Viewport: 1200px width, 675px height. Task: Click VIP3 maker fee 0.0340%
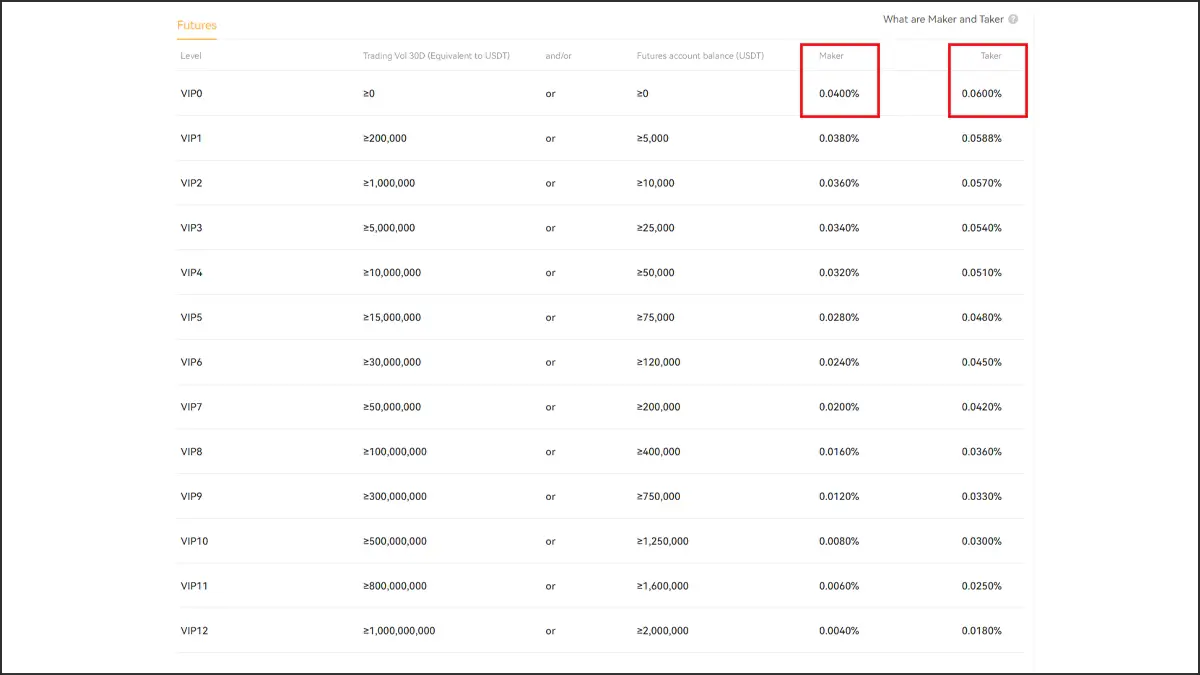pyautogui.click(x=839, y=228)
